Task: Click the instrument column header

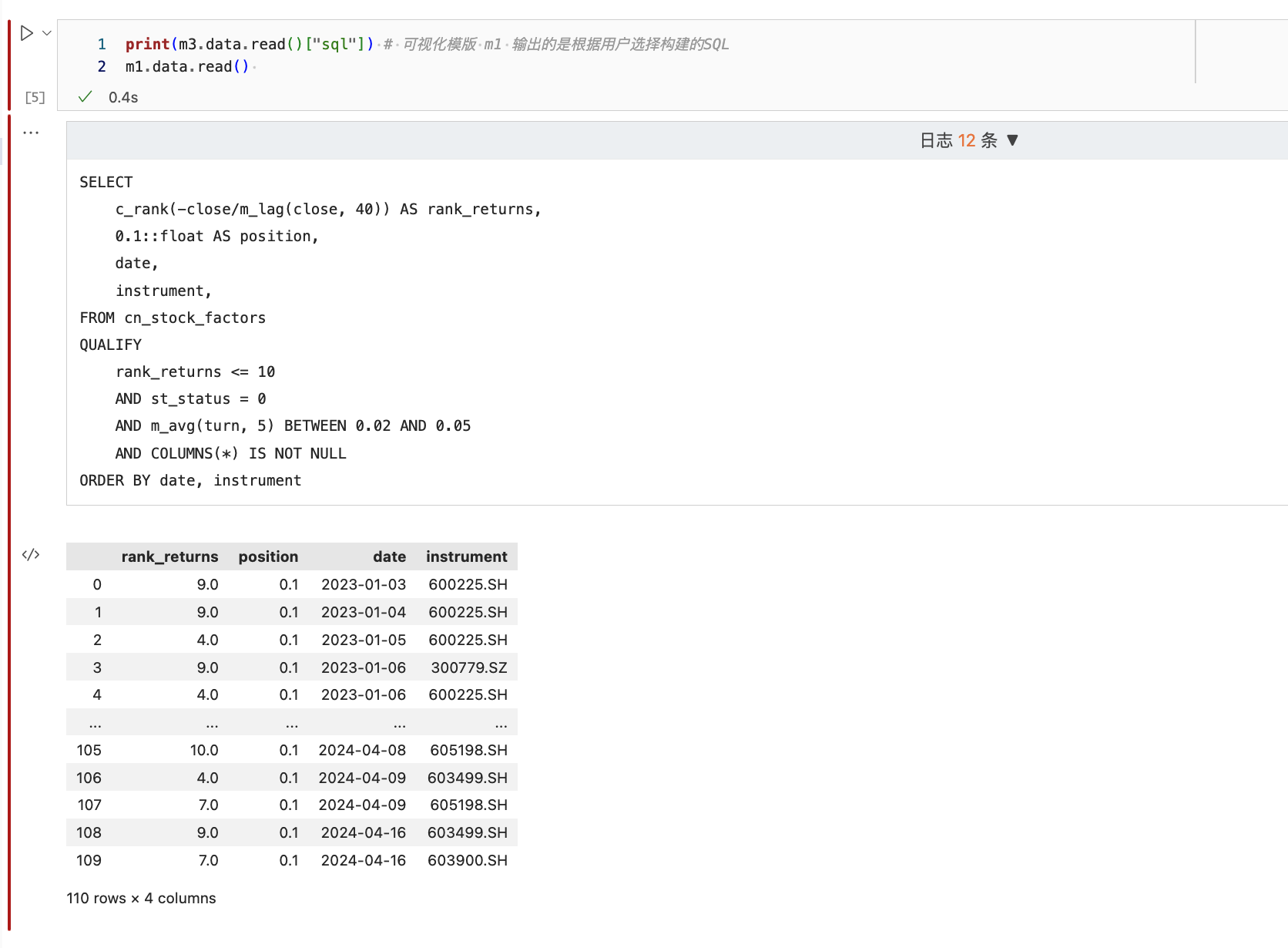Action: 466,556
